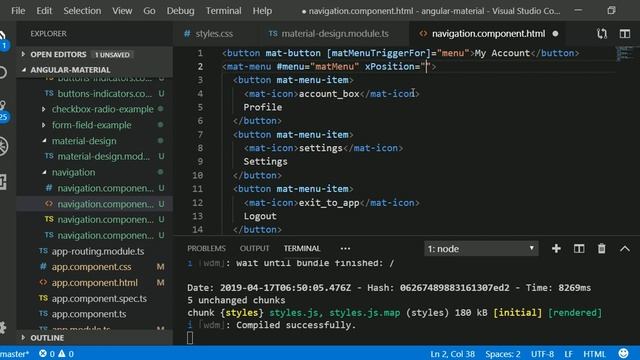Open the Debug activity bar icon

pyautogui.click(x=3, y=146)
